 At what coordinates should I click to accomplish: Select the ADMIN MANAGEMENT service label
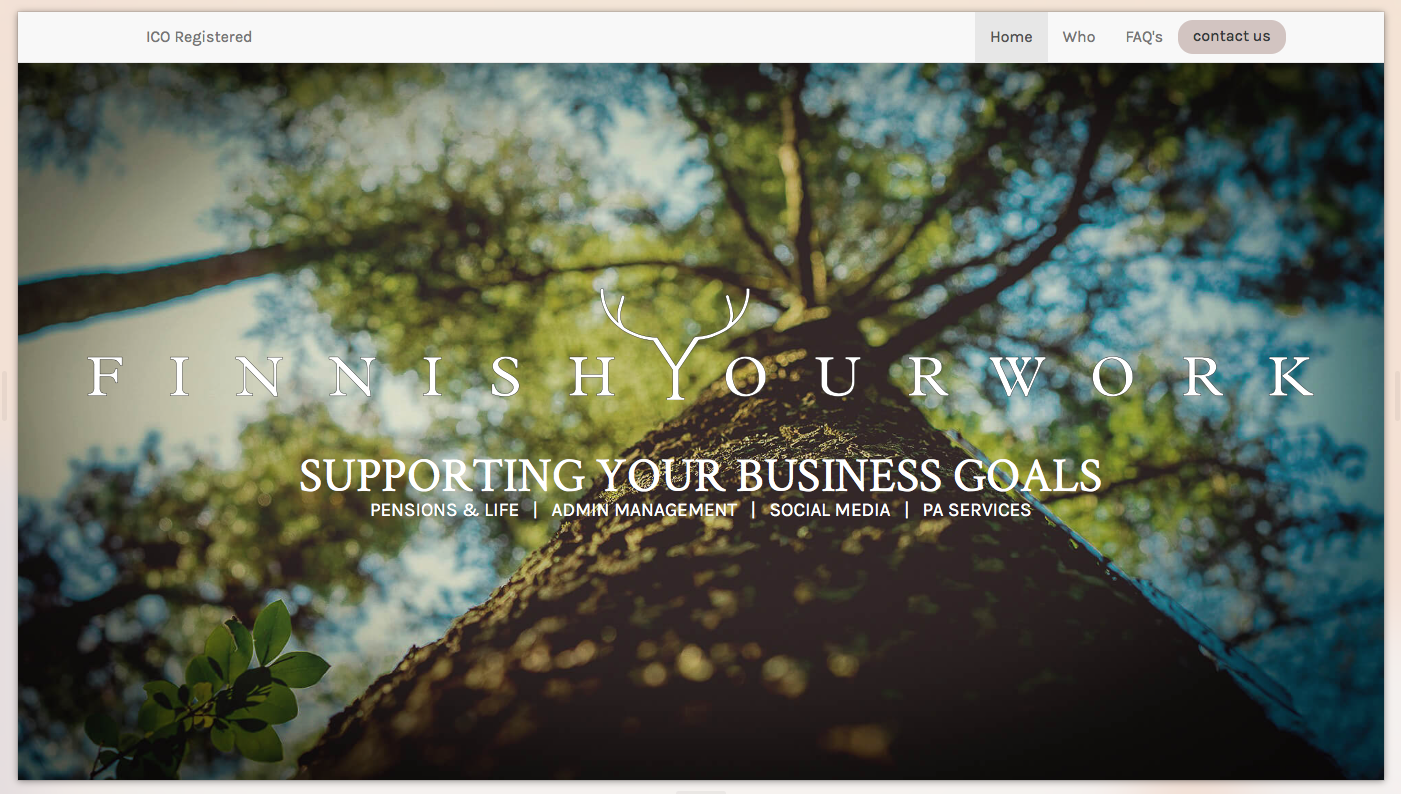click(x=644, y=510)
